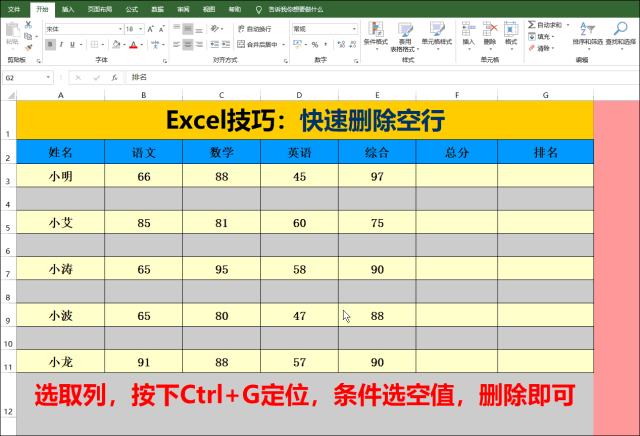Toggle middle vertical alignment
The image size is (640, 436).
(188, 29)
